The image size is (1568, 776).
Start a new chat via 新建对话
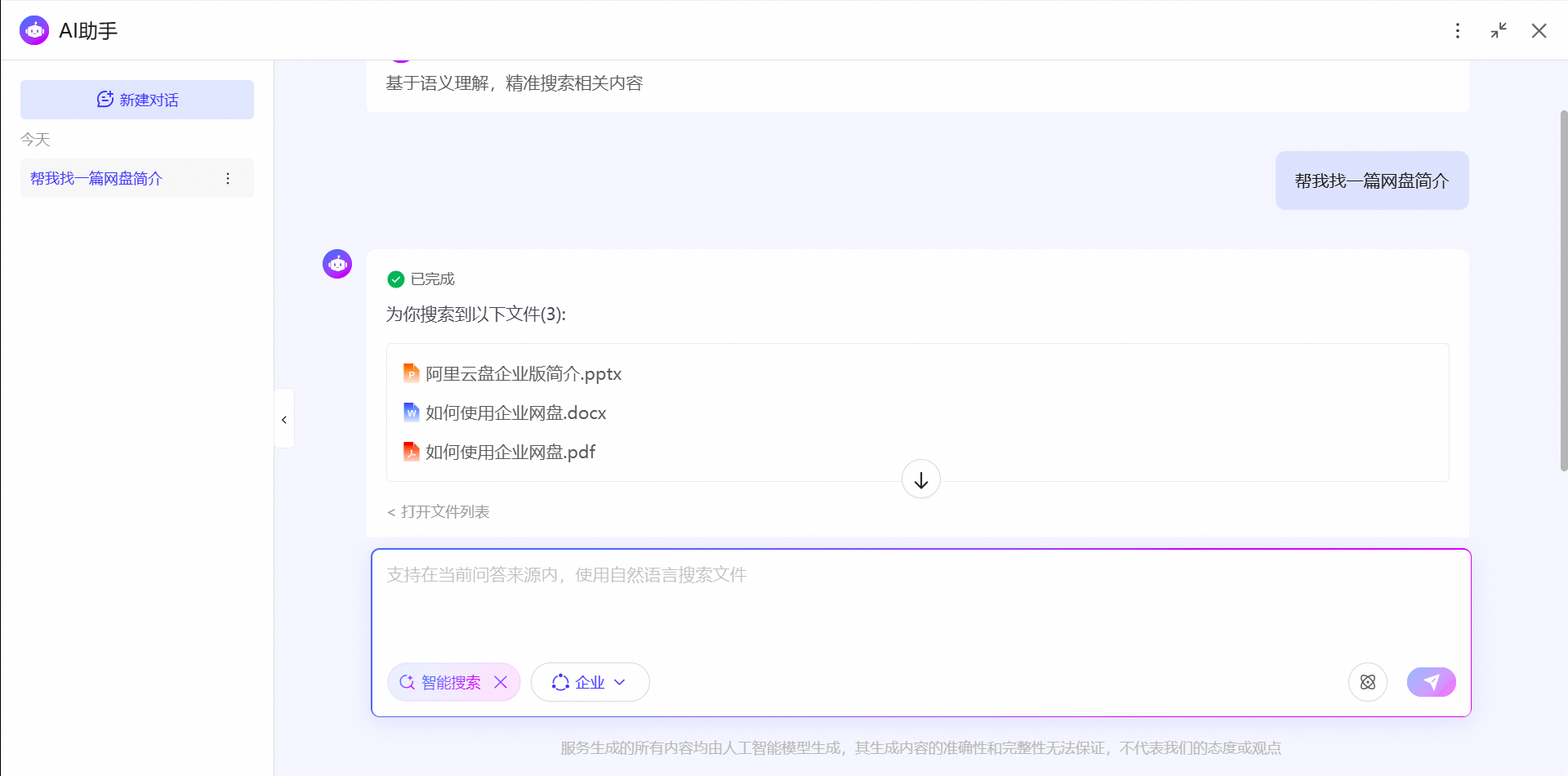137,100
